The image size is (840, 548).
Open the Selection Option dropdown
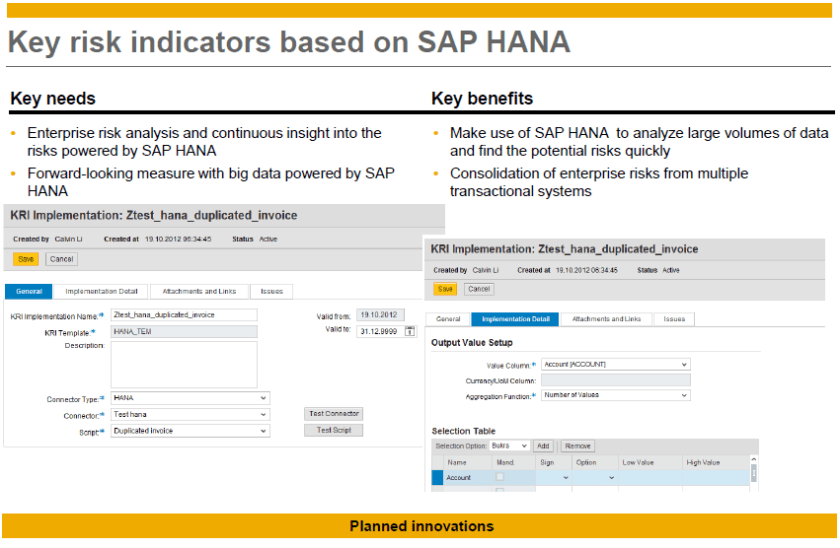pos(524,445)
